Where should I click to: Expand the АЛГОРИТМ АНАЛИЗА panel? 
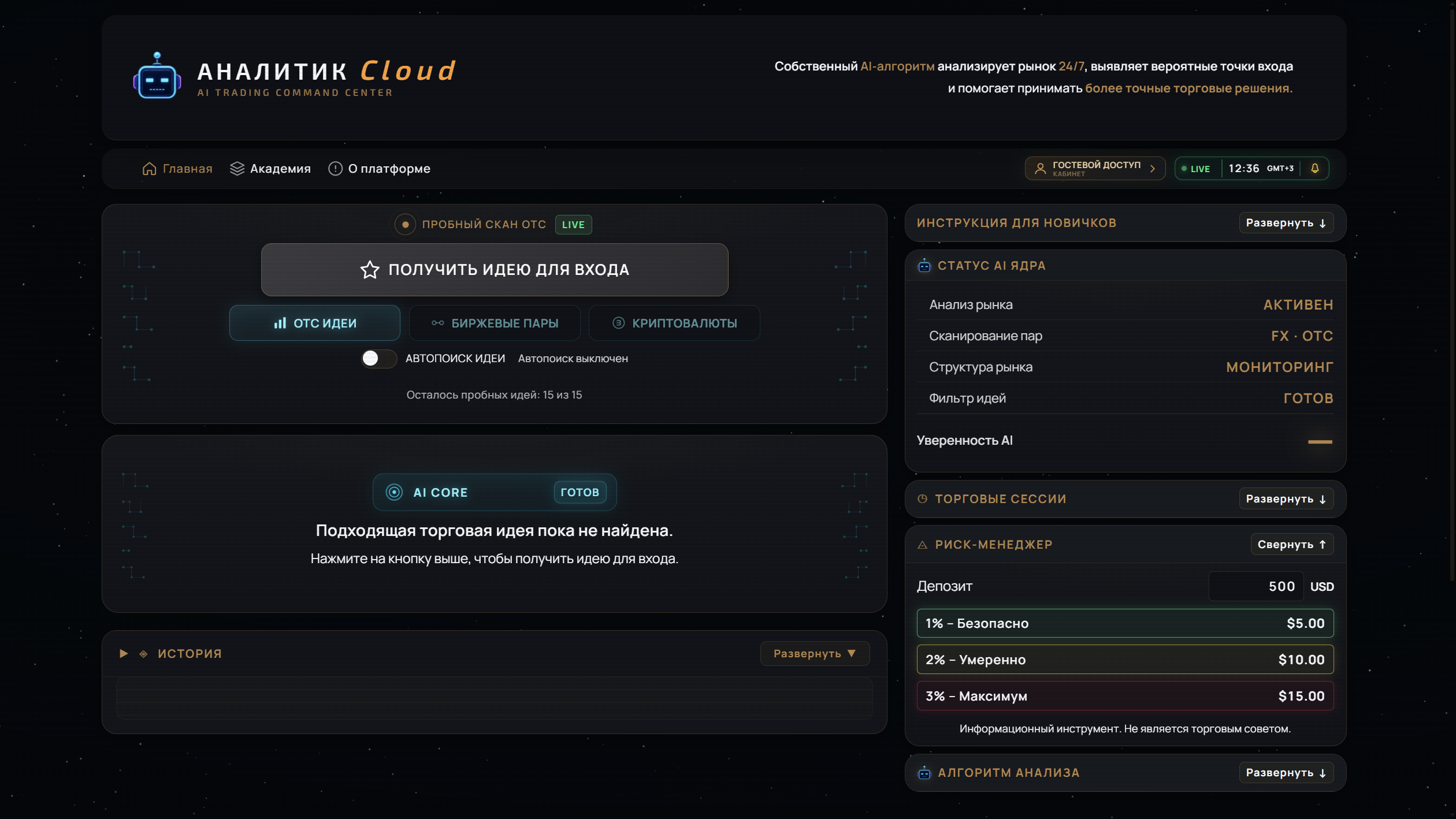pos(1286,773)
